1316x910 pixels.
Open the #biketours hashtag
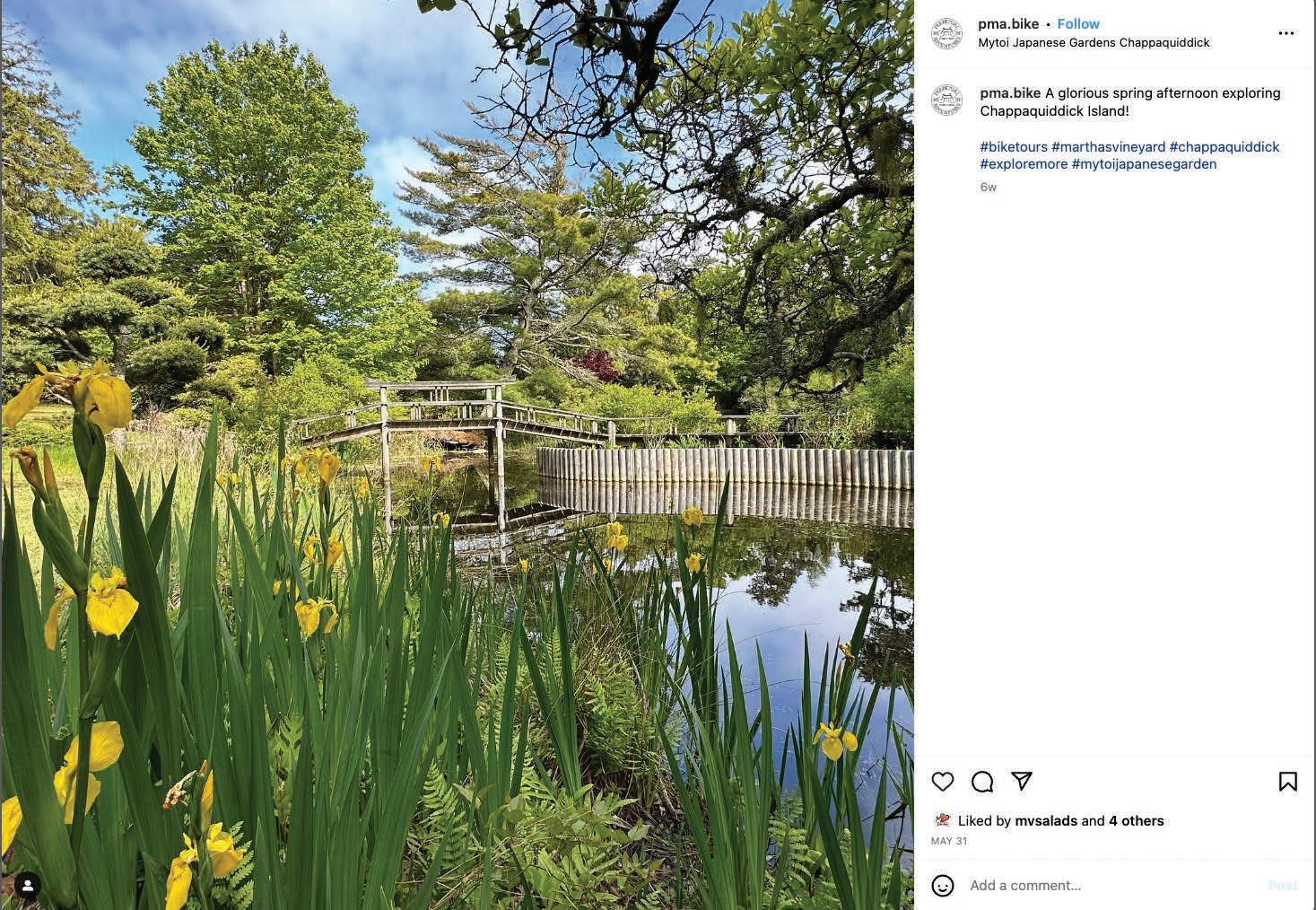1014,146
